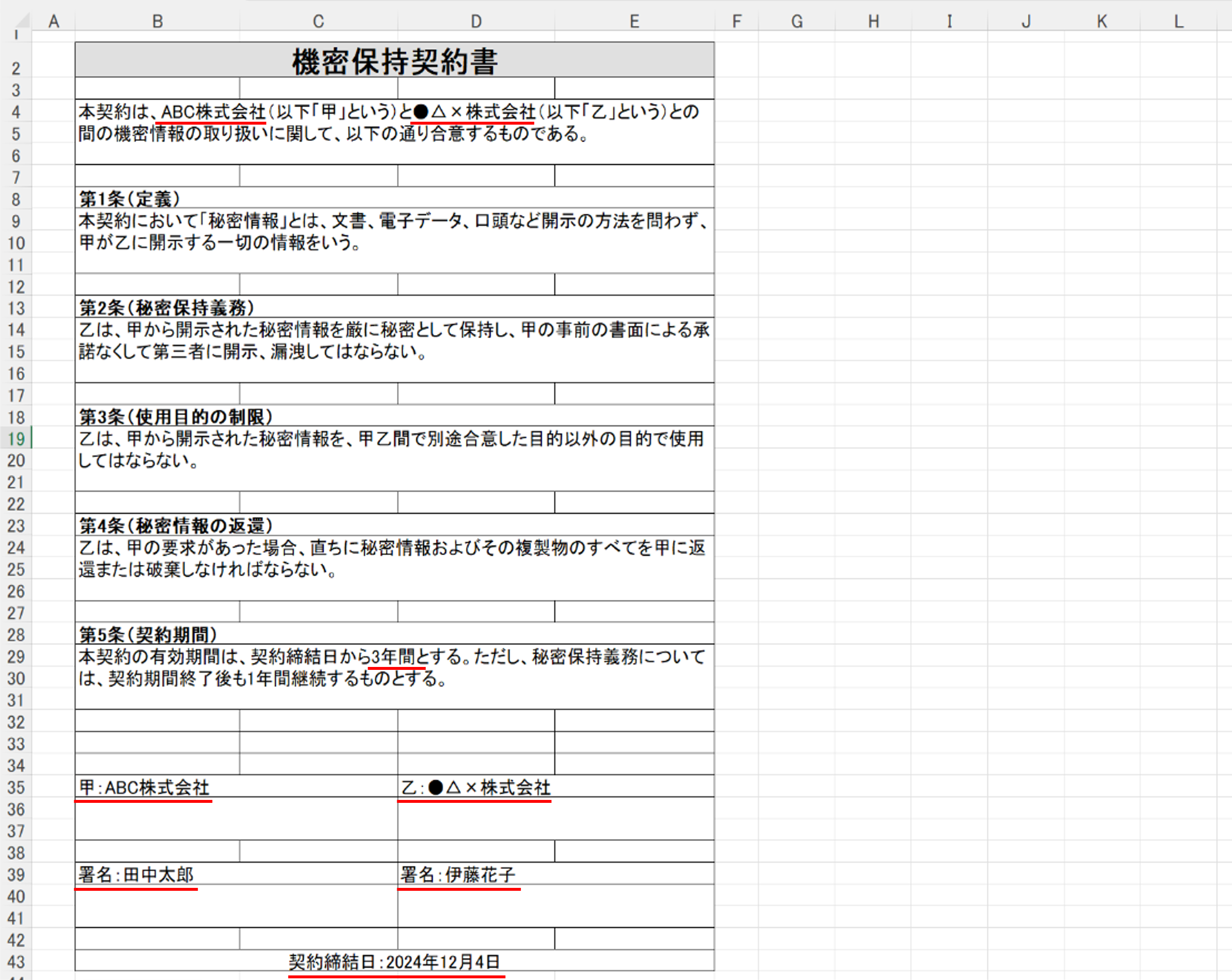The height and width of the screenshot is (980, 1232).
Task: Click the 契約締結日：2024年12月4日 cell
Action: pyautogui.click(x=394, y=962)
